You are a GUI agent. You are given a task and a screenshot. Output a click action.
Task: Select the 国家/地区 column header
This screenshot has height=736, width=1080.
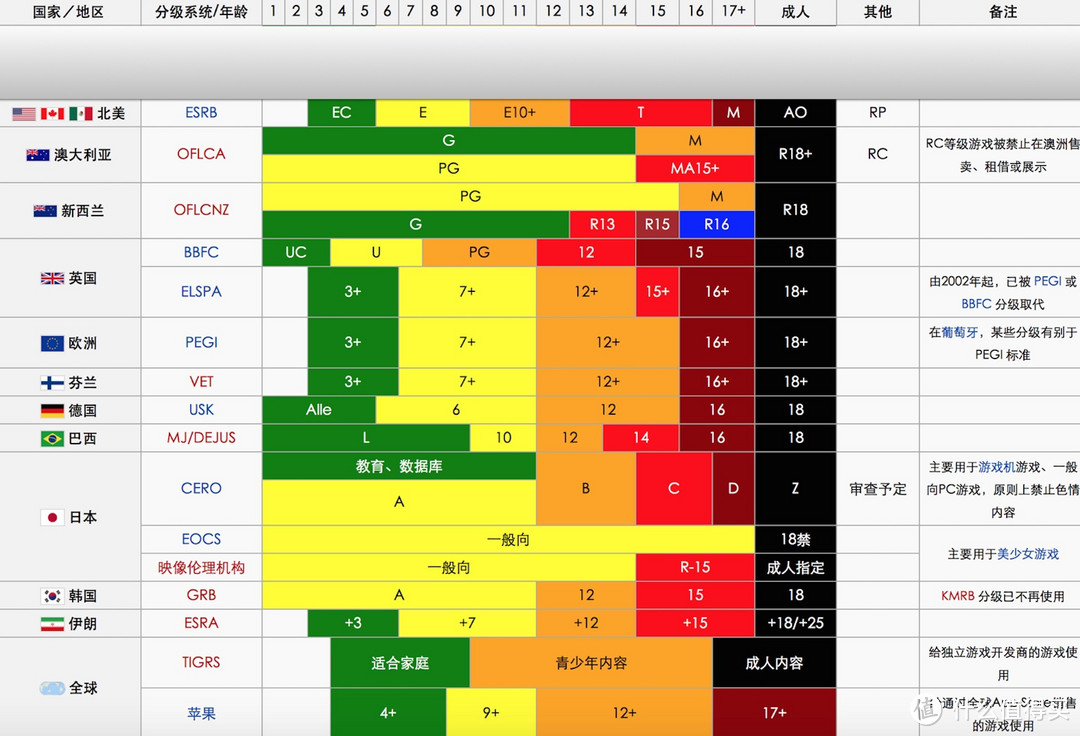point(69,12)
